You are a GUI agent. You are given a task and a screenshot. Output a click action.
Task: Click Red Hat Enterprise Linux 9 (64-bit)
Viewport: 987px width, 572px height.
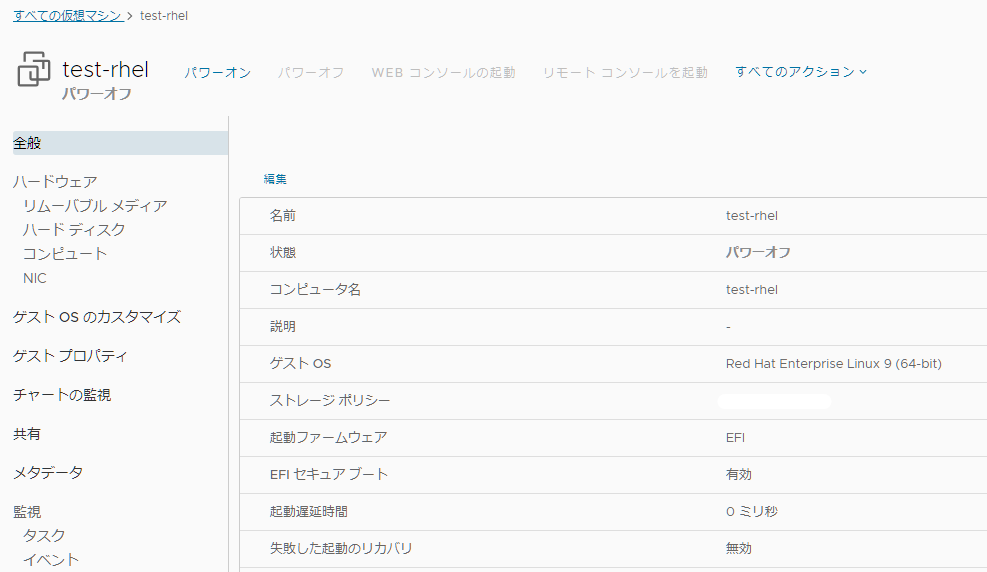(x=833, y=364)
